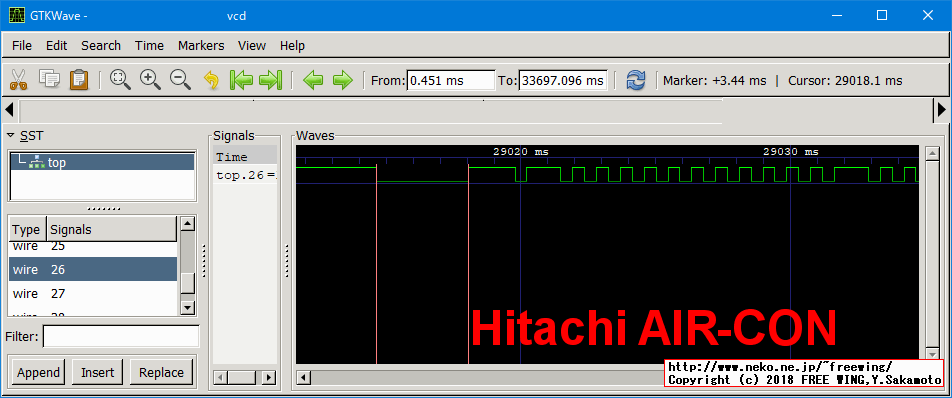Select wire 26 in the signal list
Image resolution: width=952 pixels, height=398 pixels.
pos(93,269)
